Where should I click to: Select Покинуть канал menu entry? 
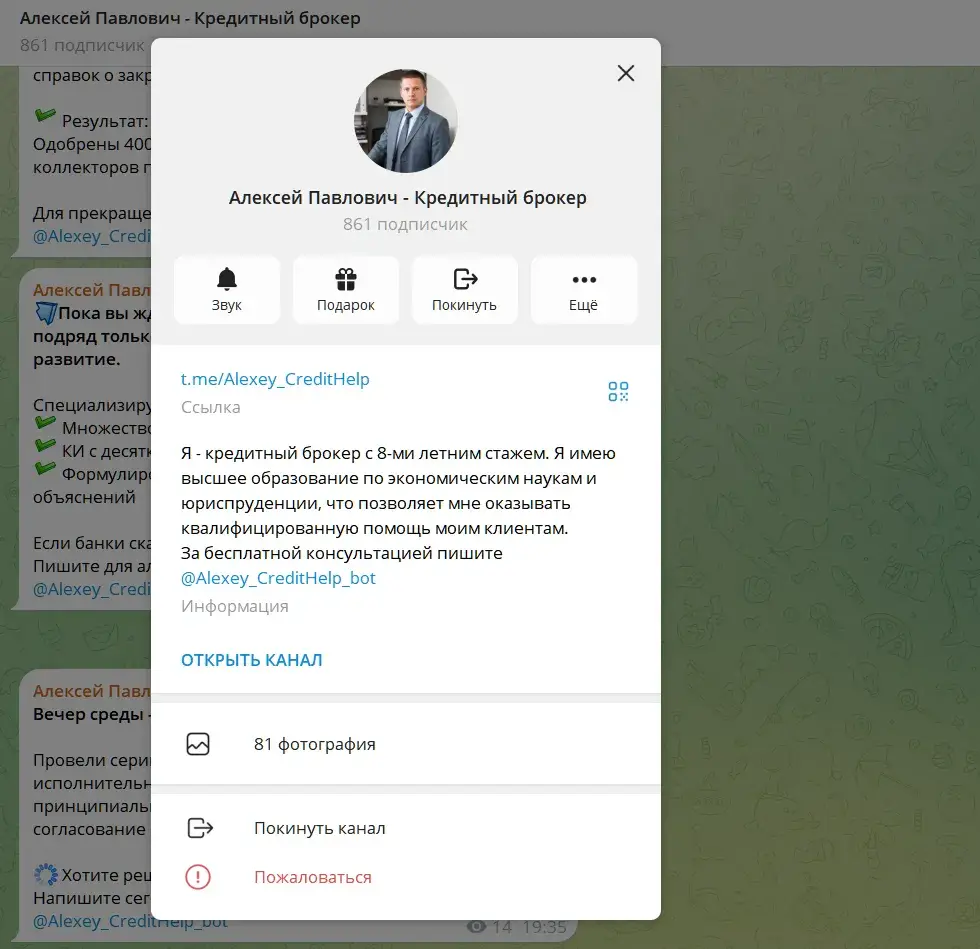click(406, 828)
